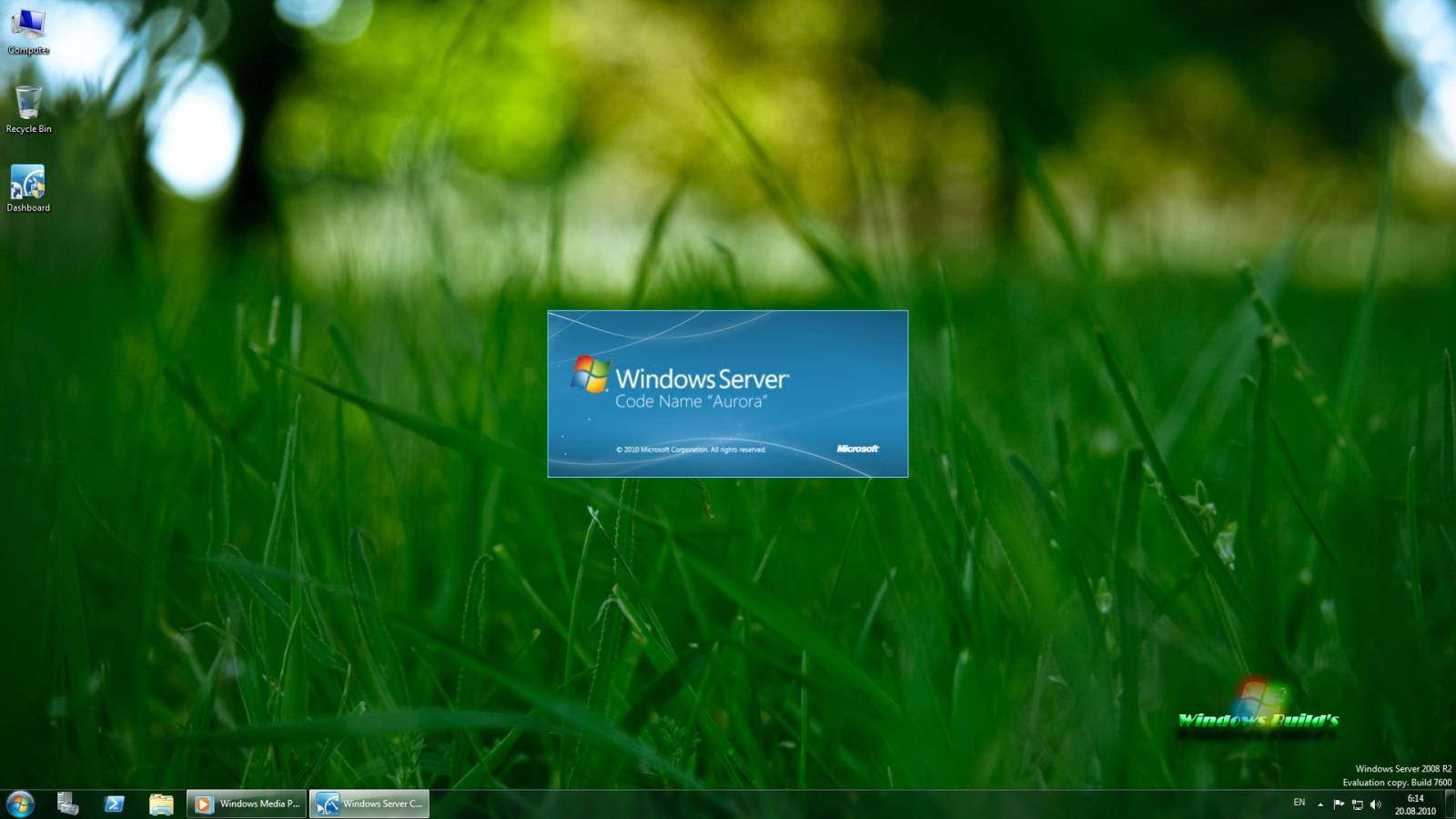Click the EN language indicator
The width and height of the screenshot is (1456, 819).
click(x=1299, y=803)
